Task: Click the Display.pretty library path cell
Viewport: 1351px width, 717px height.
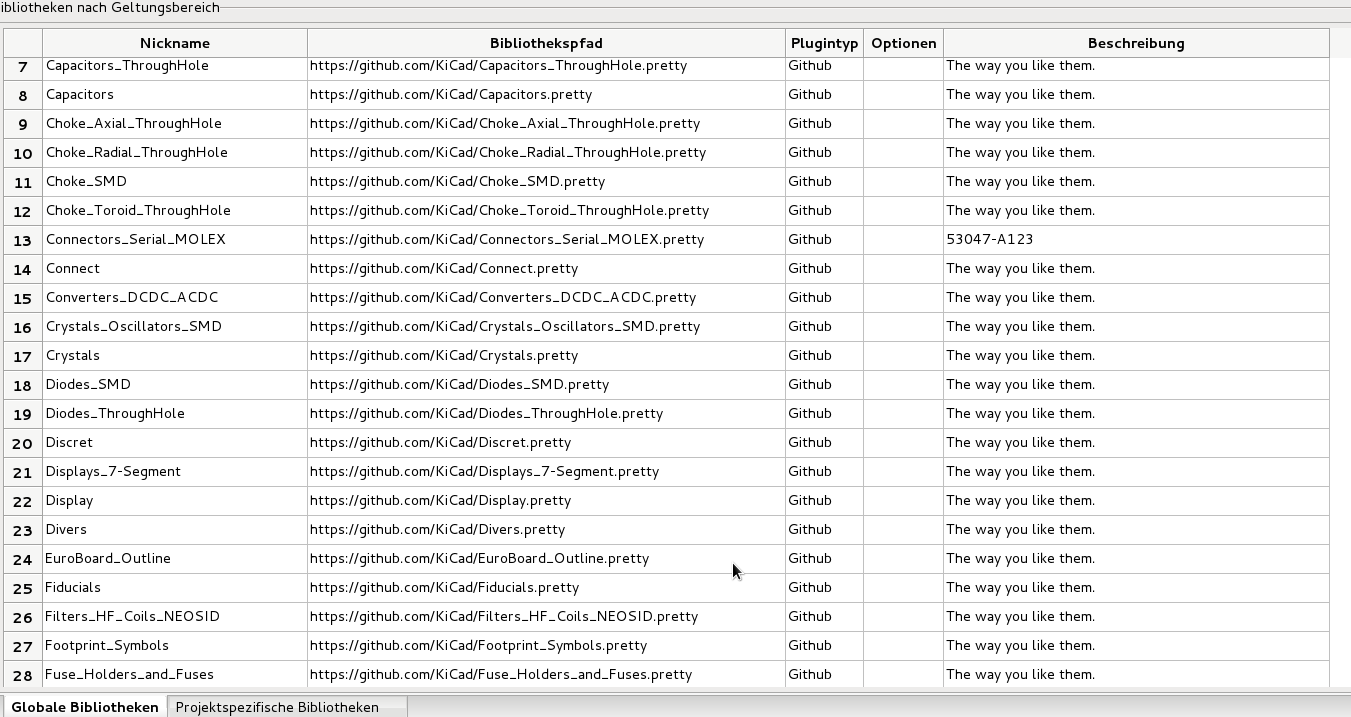Action: (x=546, y=501)
